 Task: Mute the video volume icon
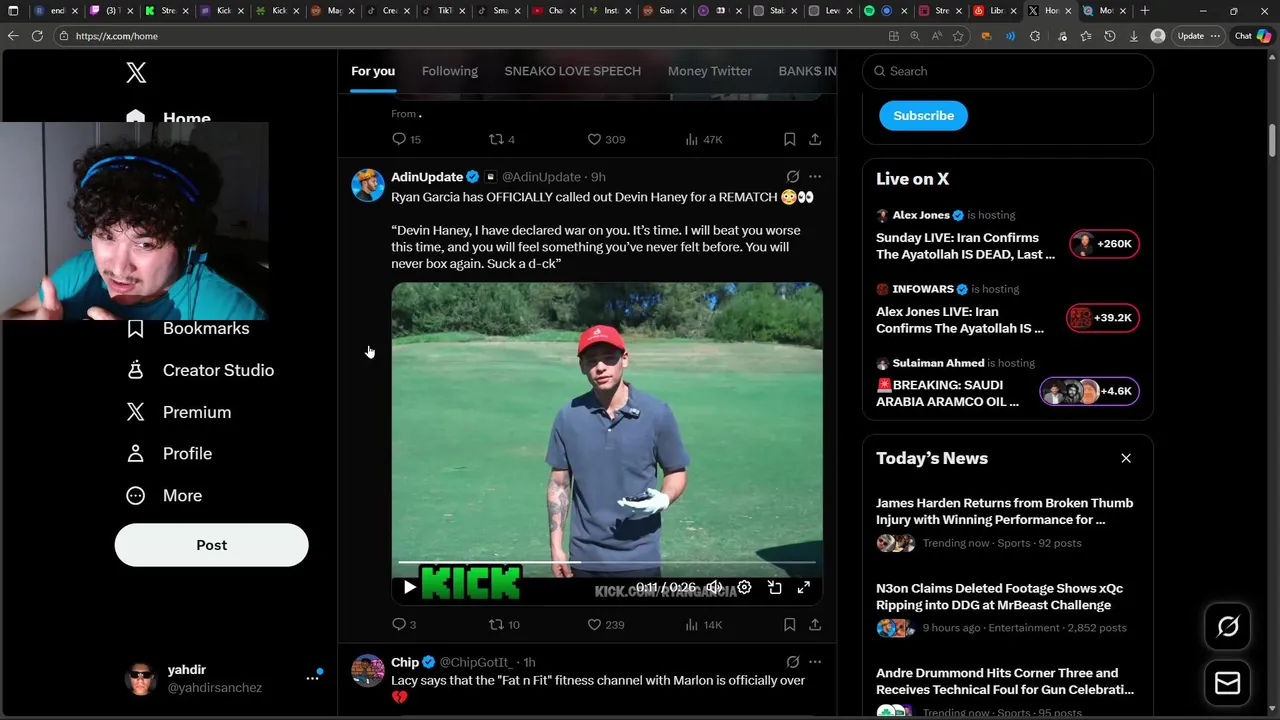[714, 587]
